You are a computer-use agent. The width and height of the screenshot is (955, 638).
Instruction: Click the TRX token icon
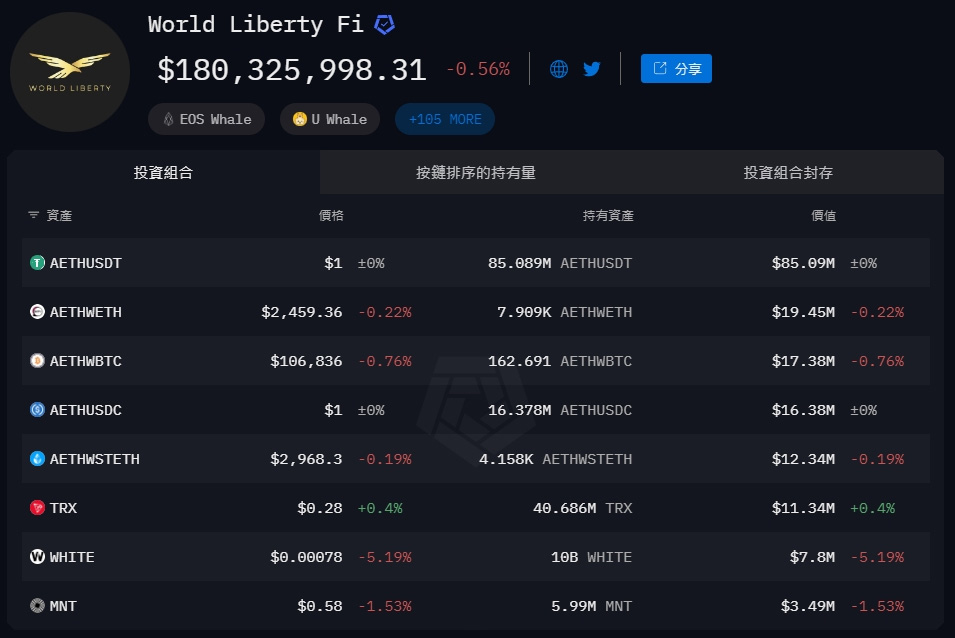click(38, 508)
